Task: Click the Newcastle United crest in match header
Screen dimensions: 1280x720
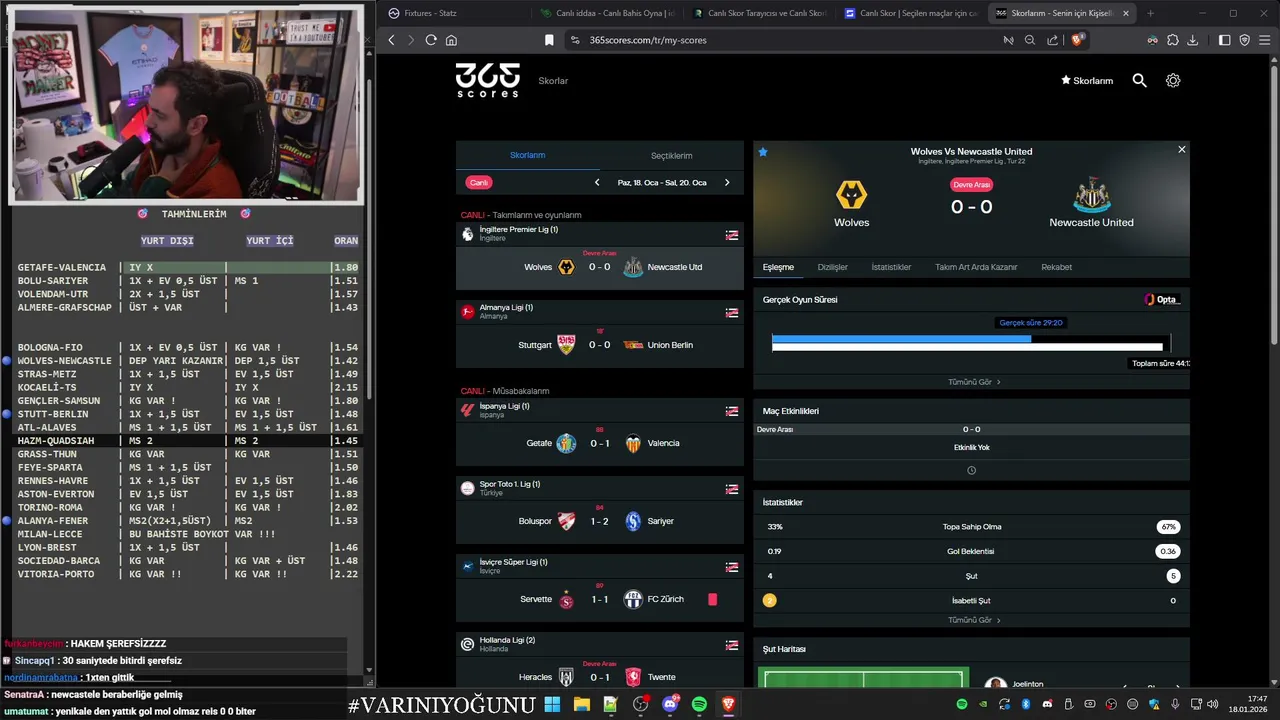Action: pos(1091,195)
